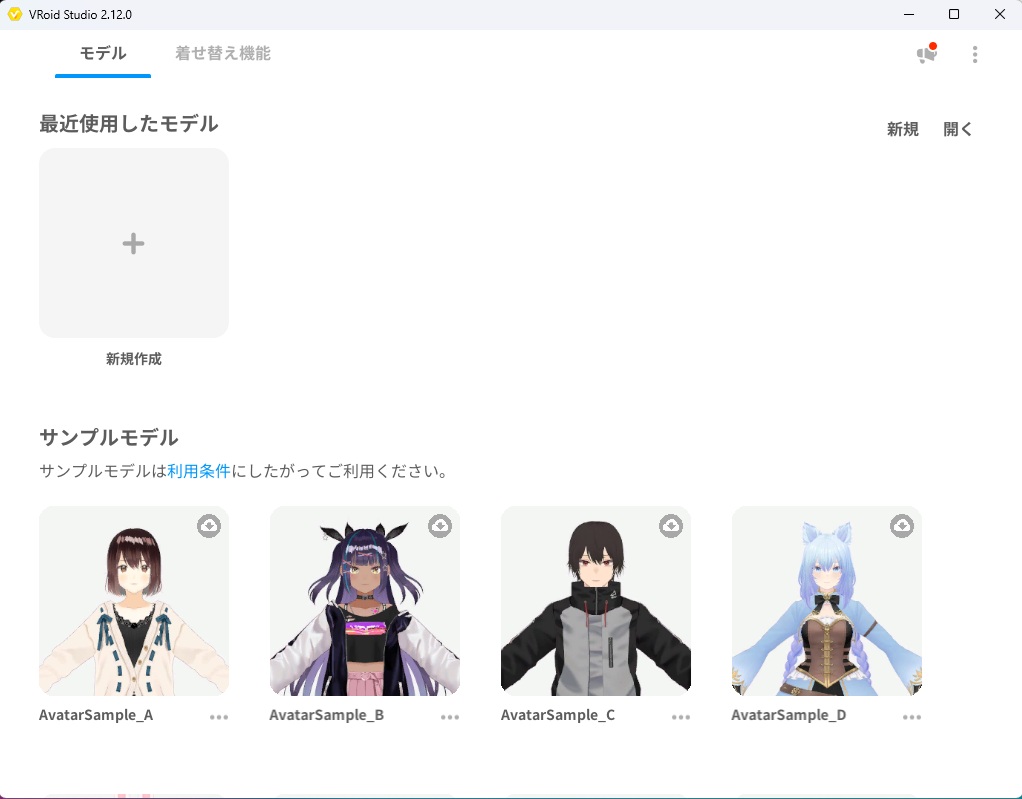Open the AvatarSample_B model thumbnail
Viewport: 1022px width, 799px height.
click(x=364, y=600)
